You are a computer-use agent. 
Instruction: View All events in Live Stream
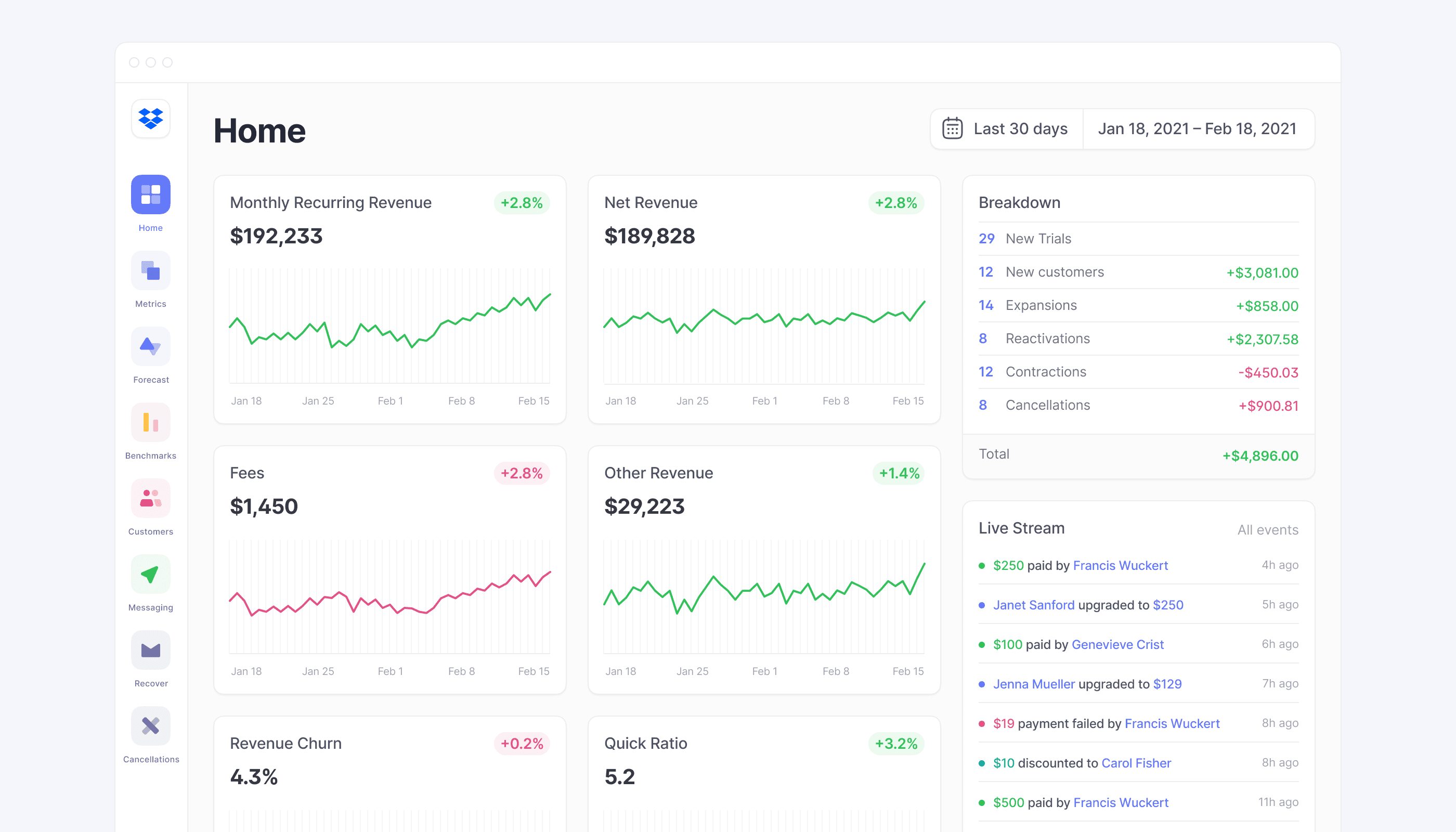[x=1268, y=530]
